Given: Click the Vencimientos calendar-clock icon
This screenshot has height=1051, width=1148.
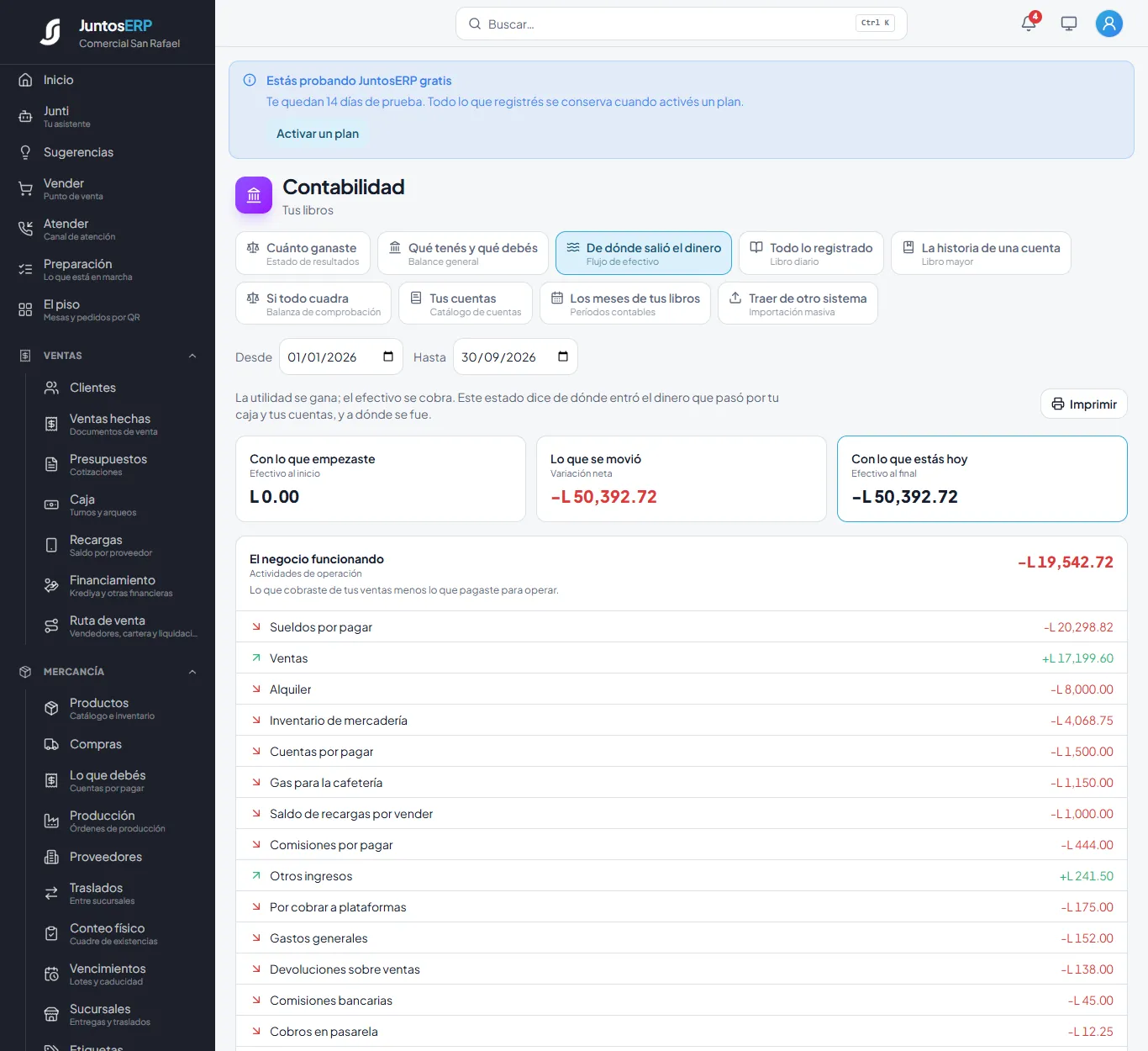Looking at the screenshot, I should point(51,974).
